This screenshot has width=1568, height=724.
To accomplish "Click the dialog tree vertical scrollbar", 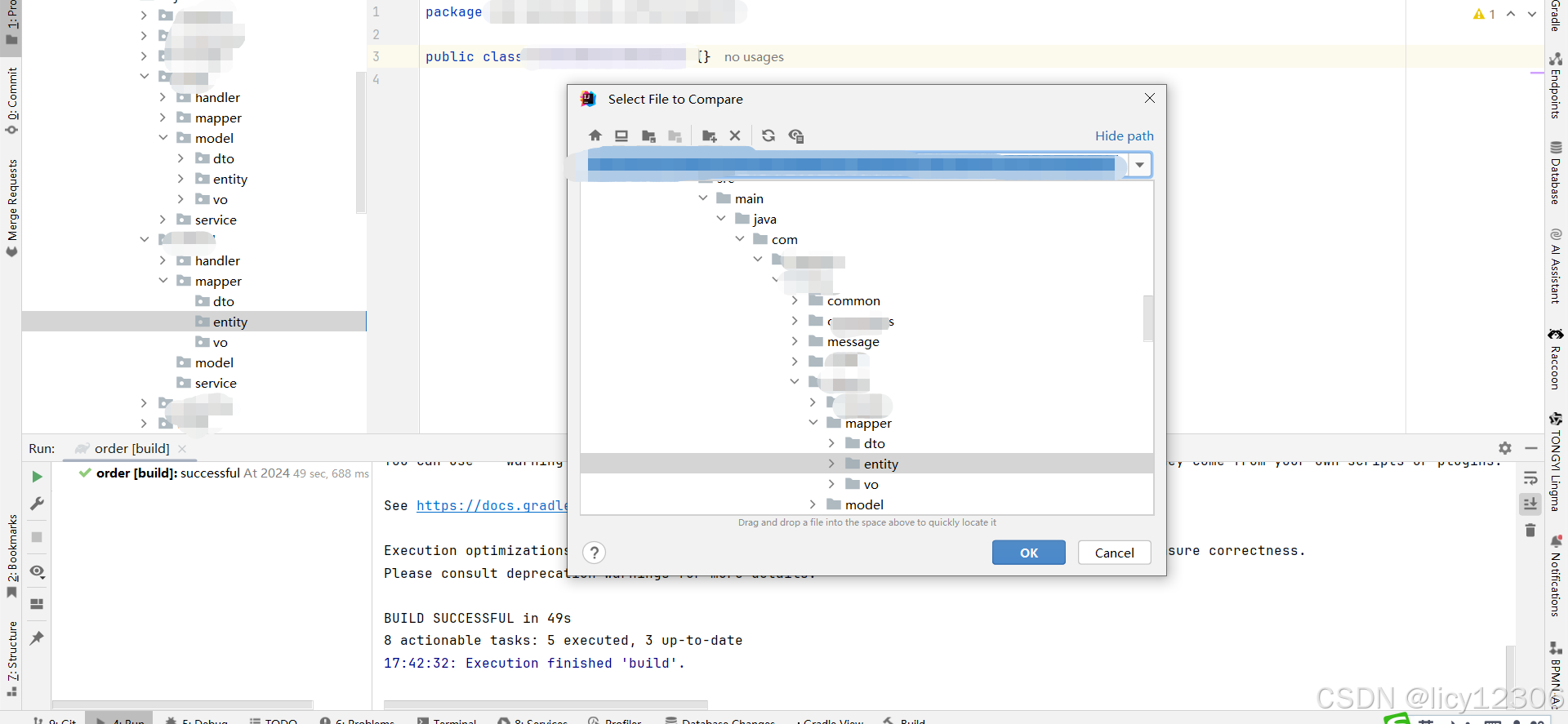I will pyautogui.click(x=1148, y=318).
